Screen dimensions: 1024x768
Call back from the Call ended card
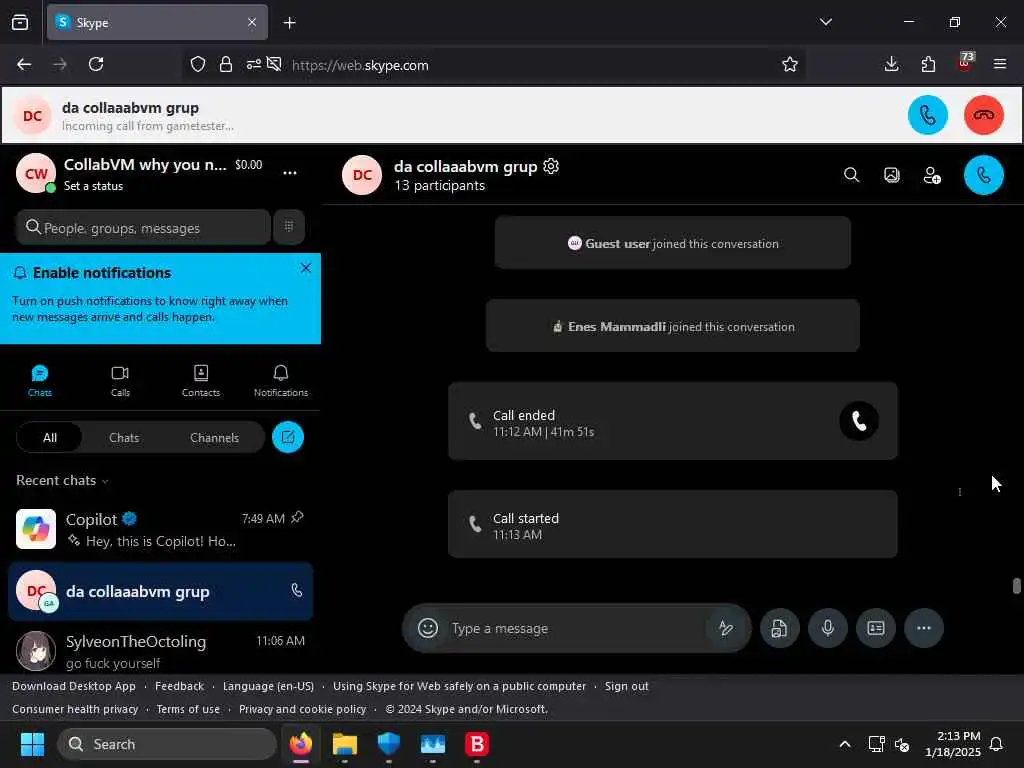[x=859, y=421]
